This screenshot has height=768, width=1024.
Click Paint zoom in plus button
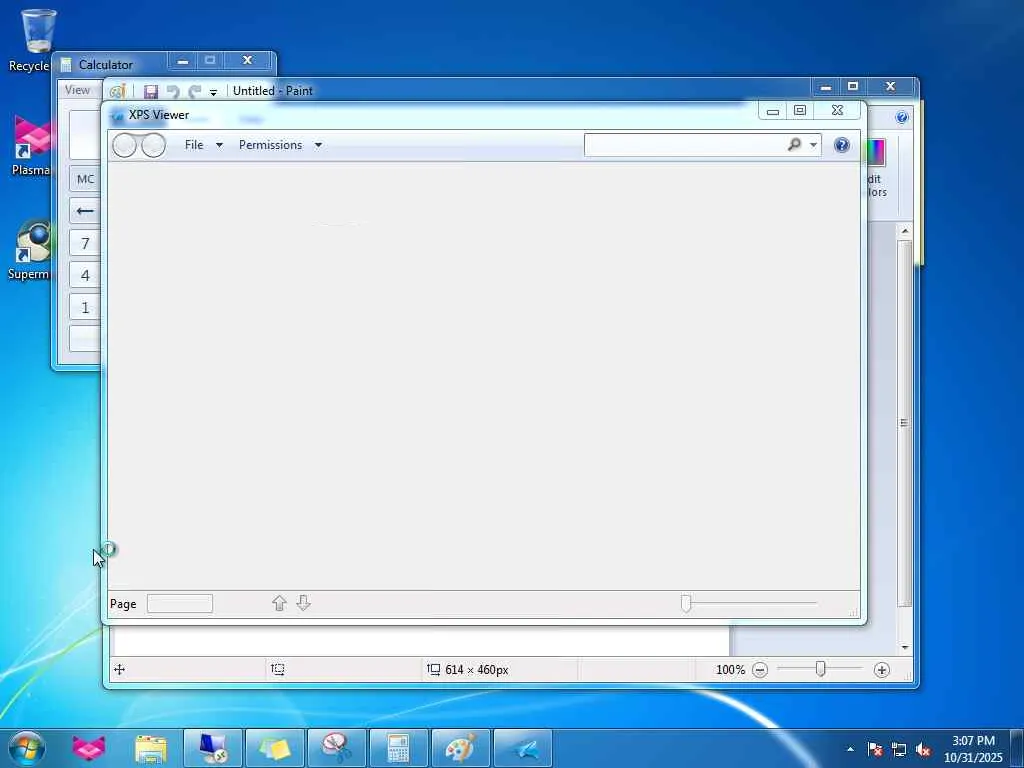point(882,670)
